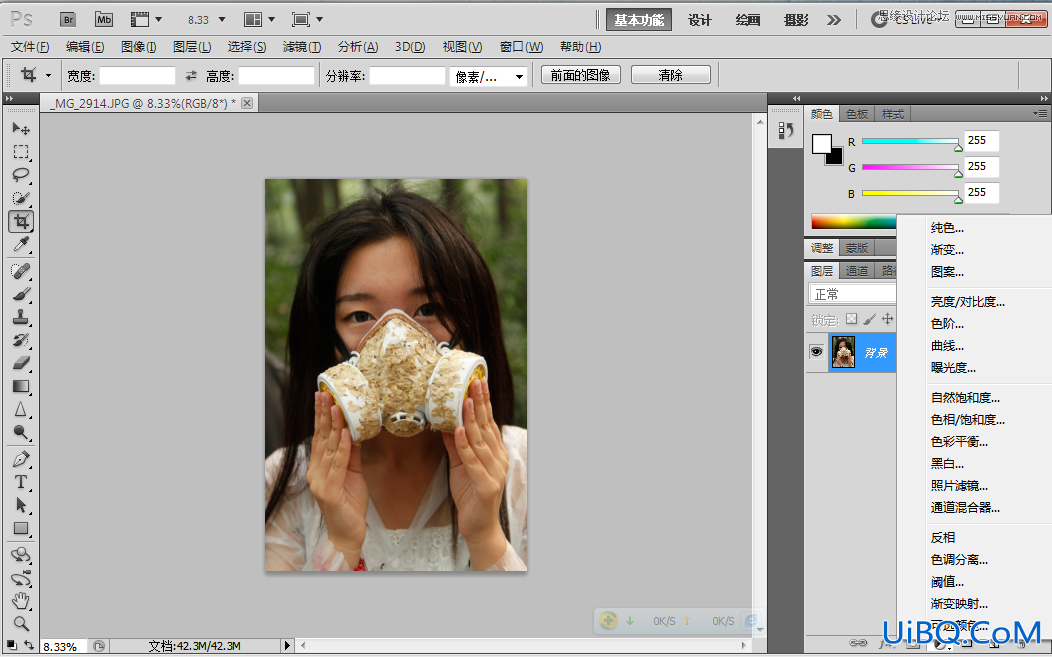Select the Blur tool
The width and height of the screenshot is (1052, 657).
(x=21, y=409)
